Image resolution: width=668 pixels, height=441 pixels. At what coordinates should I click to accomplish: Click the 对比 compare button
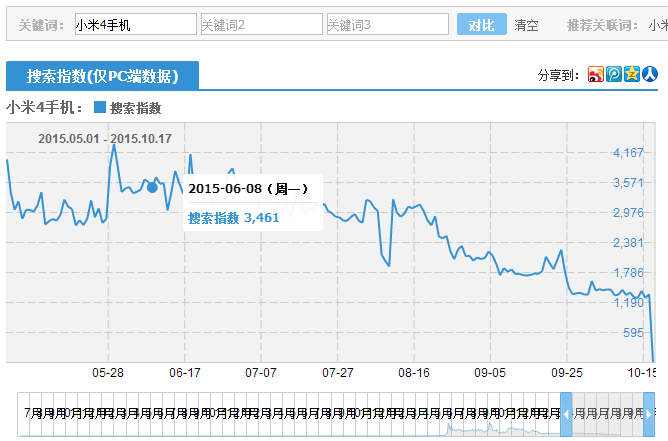point(482,24)
